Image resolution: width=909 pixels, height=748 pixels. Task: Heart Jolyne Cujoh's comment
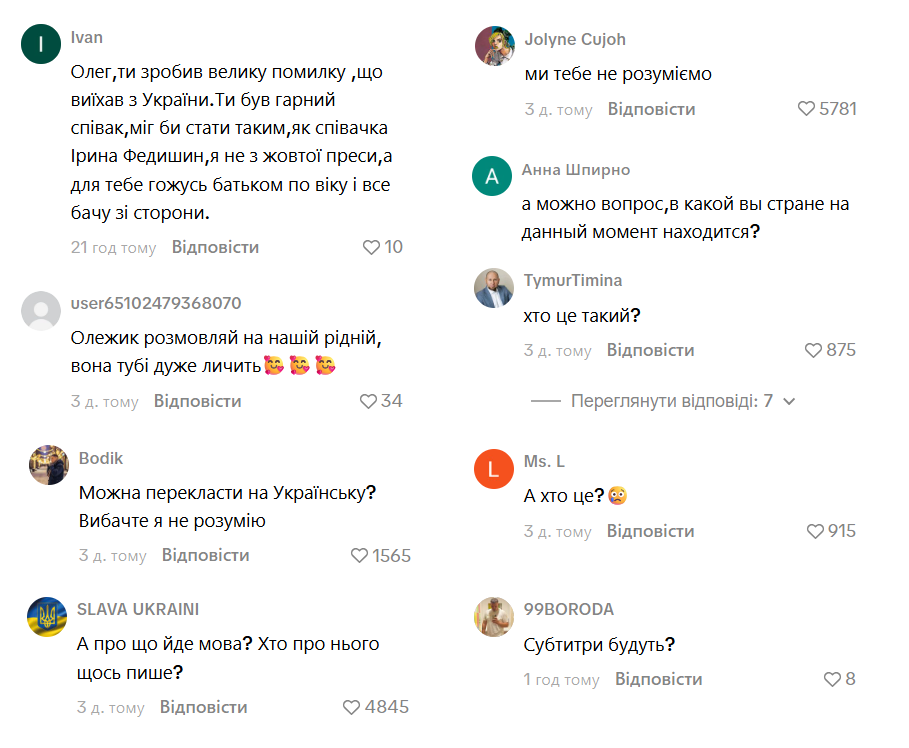806,109
